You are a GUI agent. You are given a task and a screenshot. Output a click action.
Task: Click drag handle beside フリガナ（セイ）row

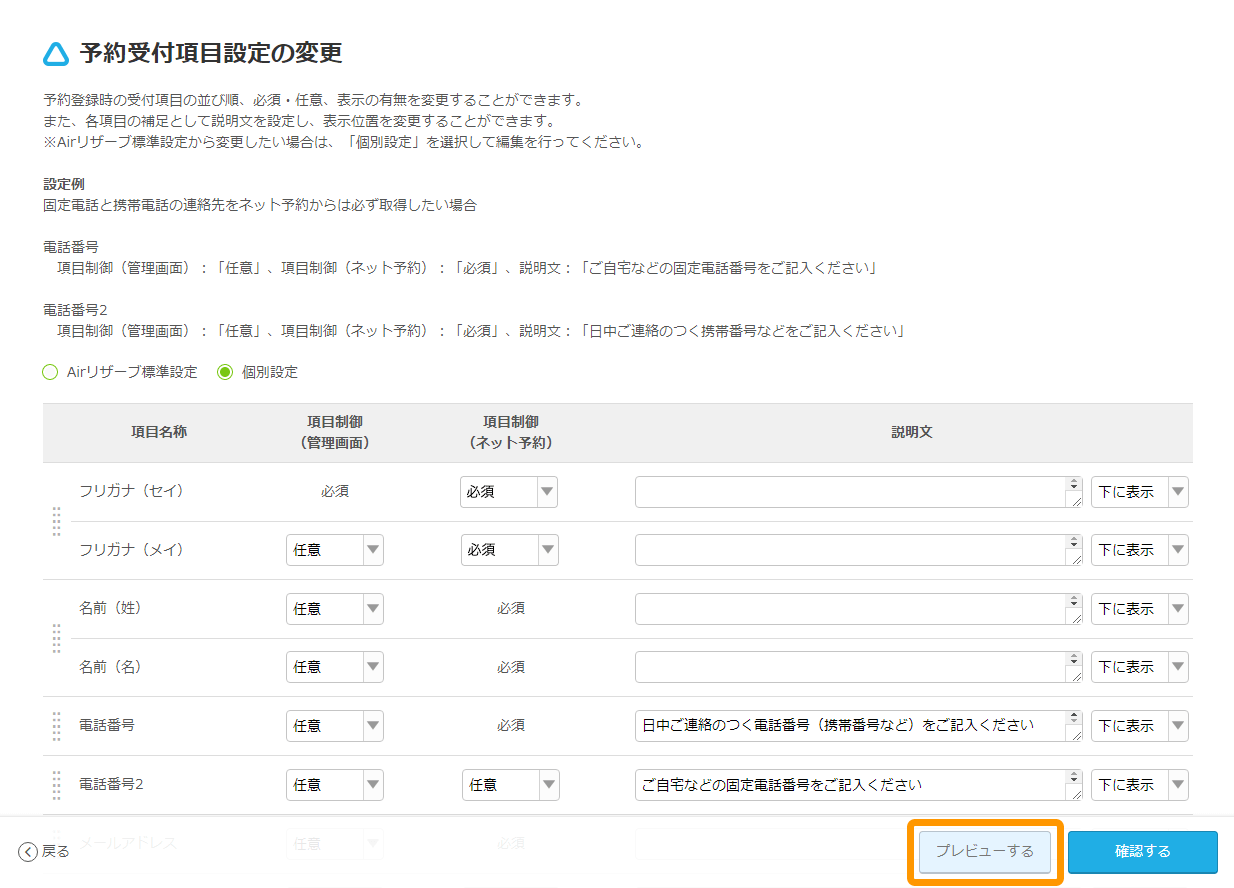pyautogui.click(x=56, y=521)
